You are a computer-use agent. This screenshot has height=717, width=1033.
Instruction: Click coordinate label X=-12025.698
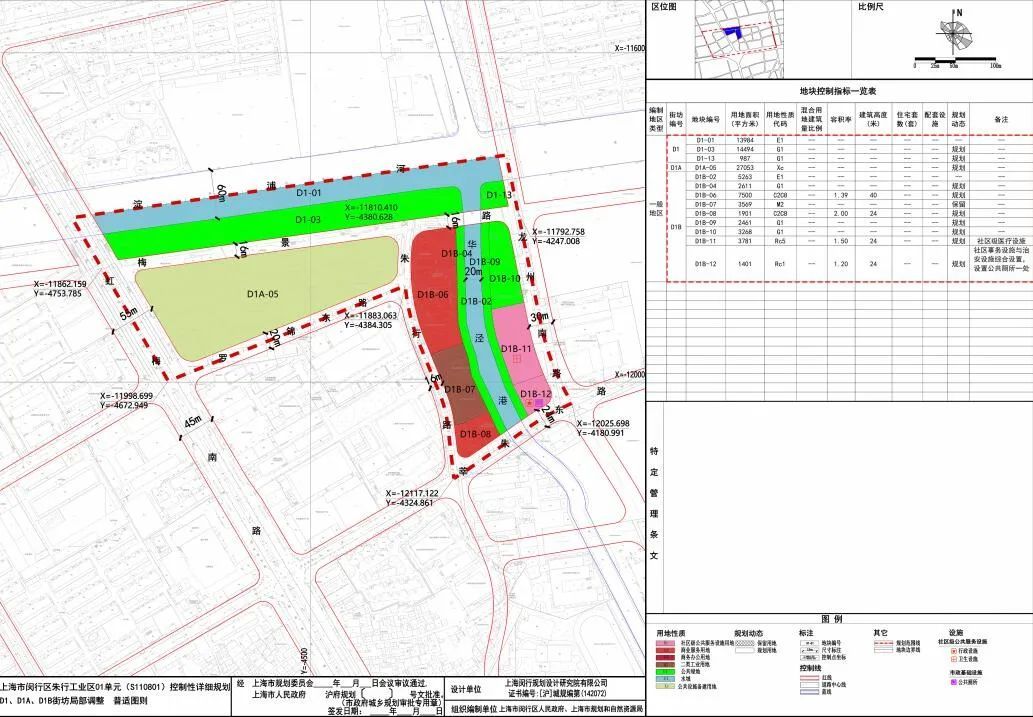[x=603, y=424]
